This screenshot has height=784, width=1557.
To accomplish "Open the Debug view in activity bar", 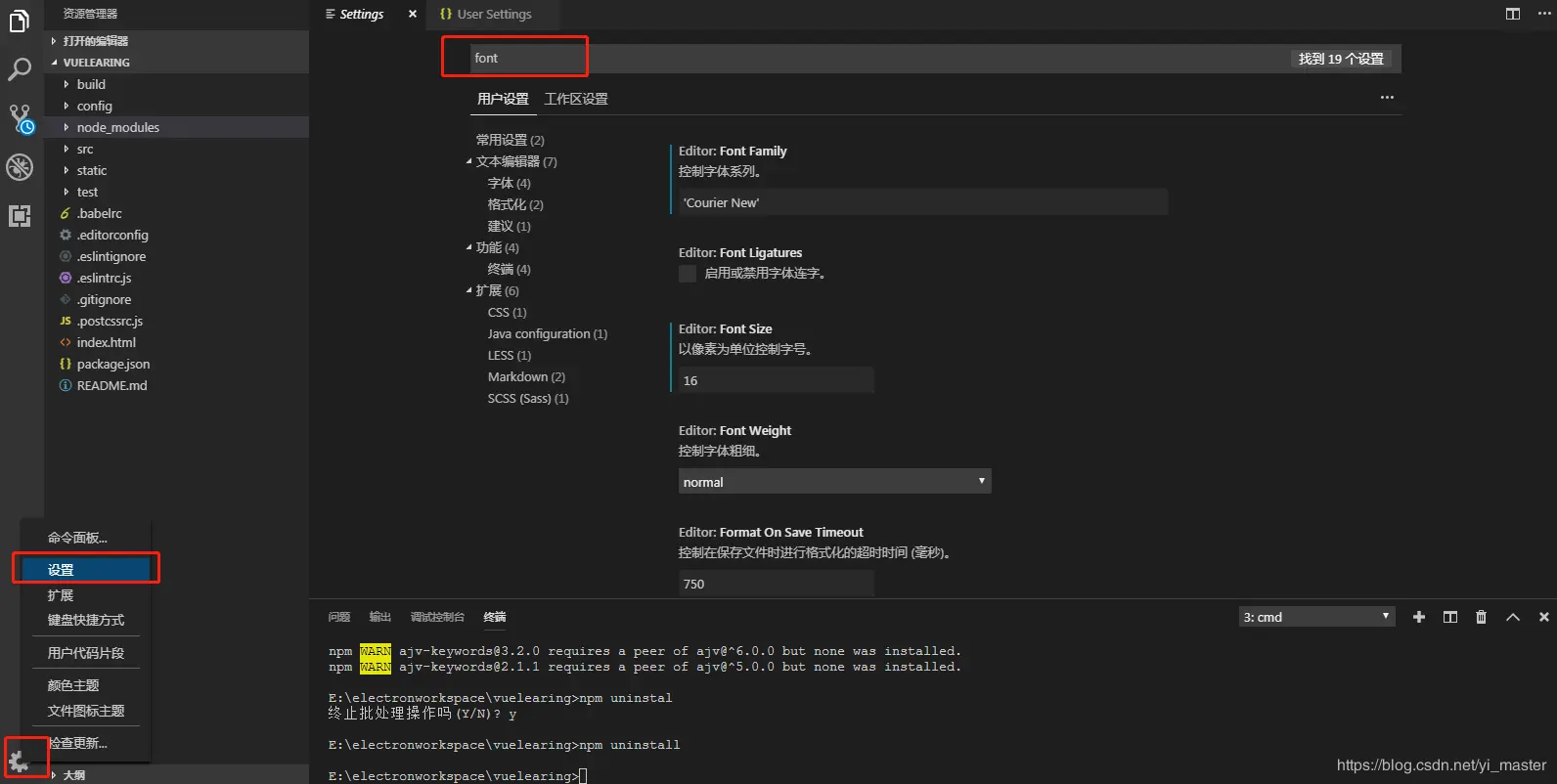I will pyautogui.click(x=20, y=167).
